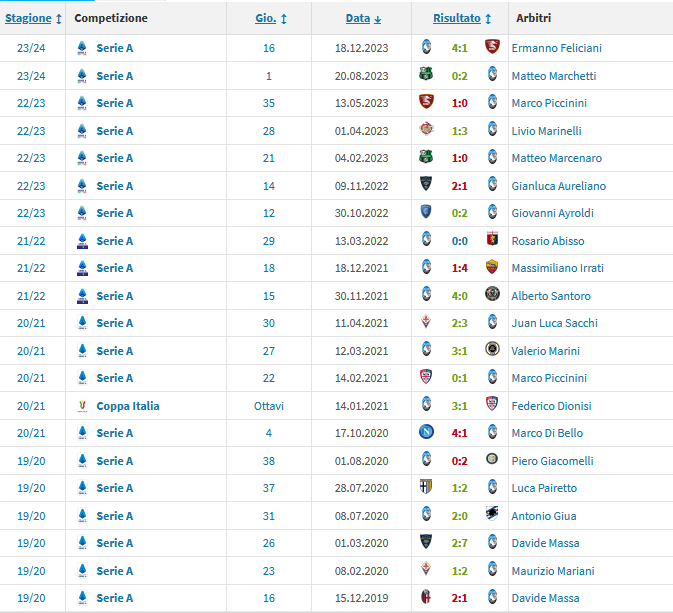Click the Cagliari crest in the 14.02.2021 row

click(427, 378)
